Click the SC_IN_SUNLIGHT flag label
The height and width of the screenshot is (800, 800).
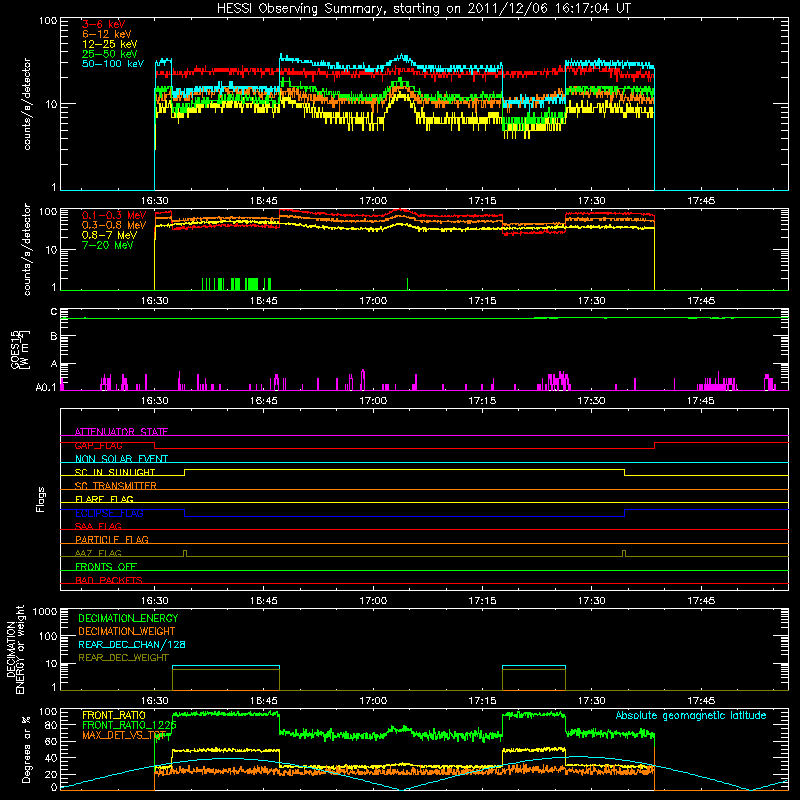tap(115, 472)
